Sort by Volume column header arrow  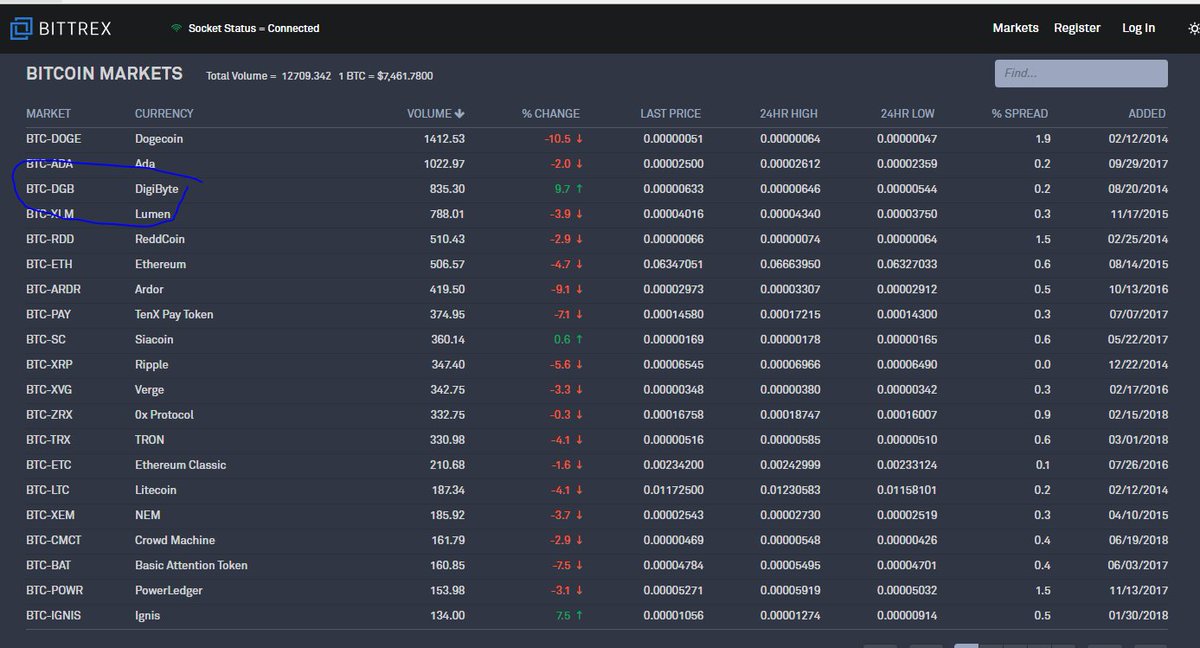coord(459,113)
